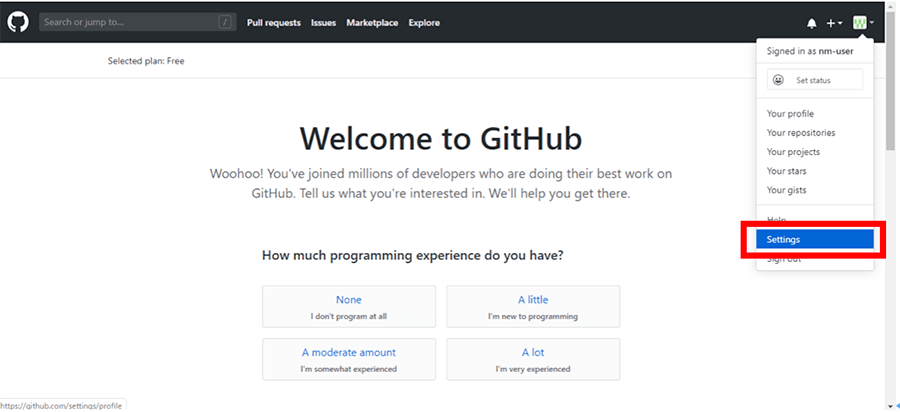Click the slash shortcut key hint in search
Viewport: 900px width, 412px height.
pos(225,22)
